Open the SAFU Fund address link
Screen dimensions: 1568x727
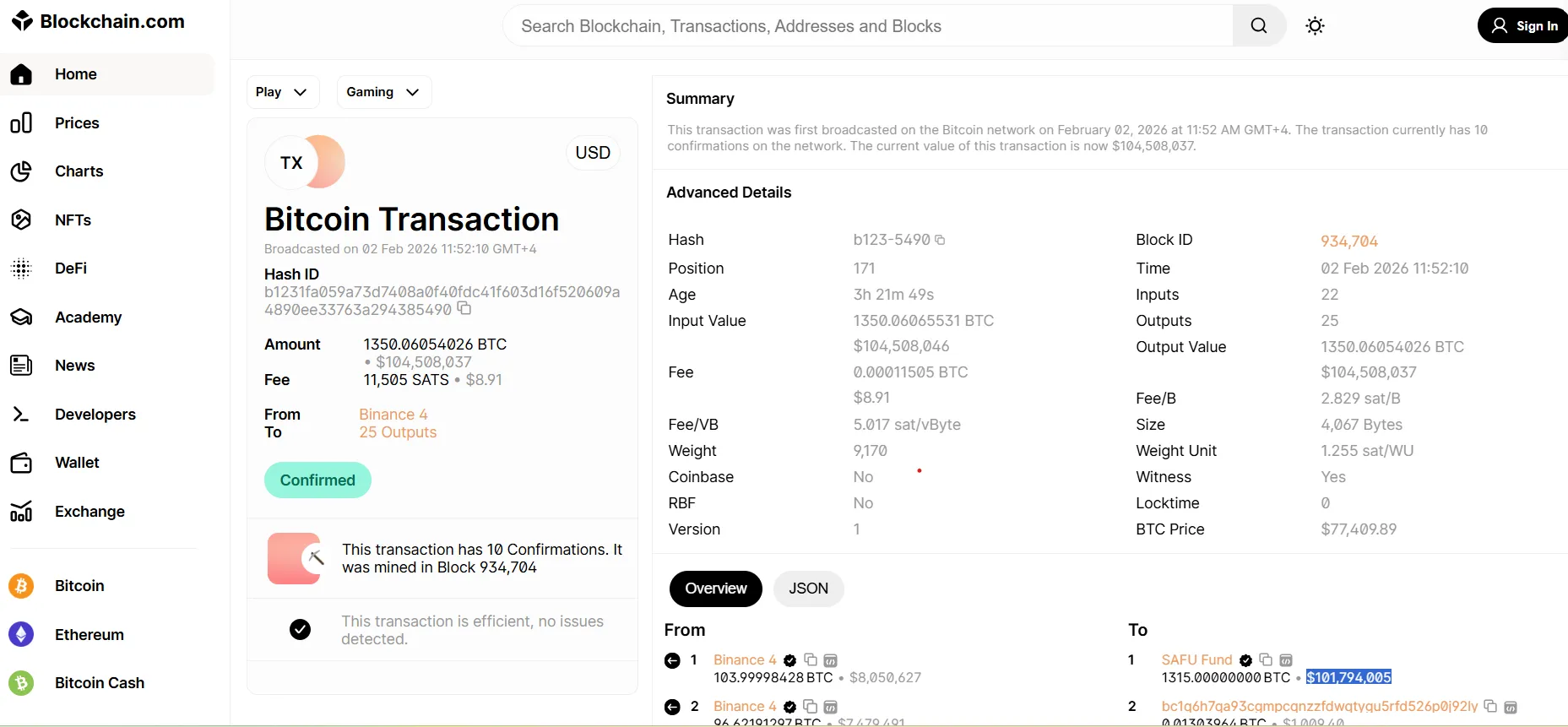point(1196,659)
